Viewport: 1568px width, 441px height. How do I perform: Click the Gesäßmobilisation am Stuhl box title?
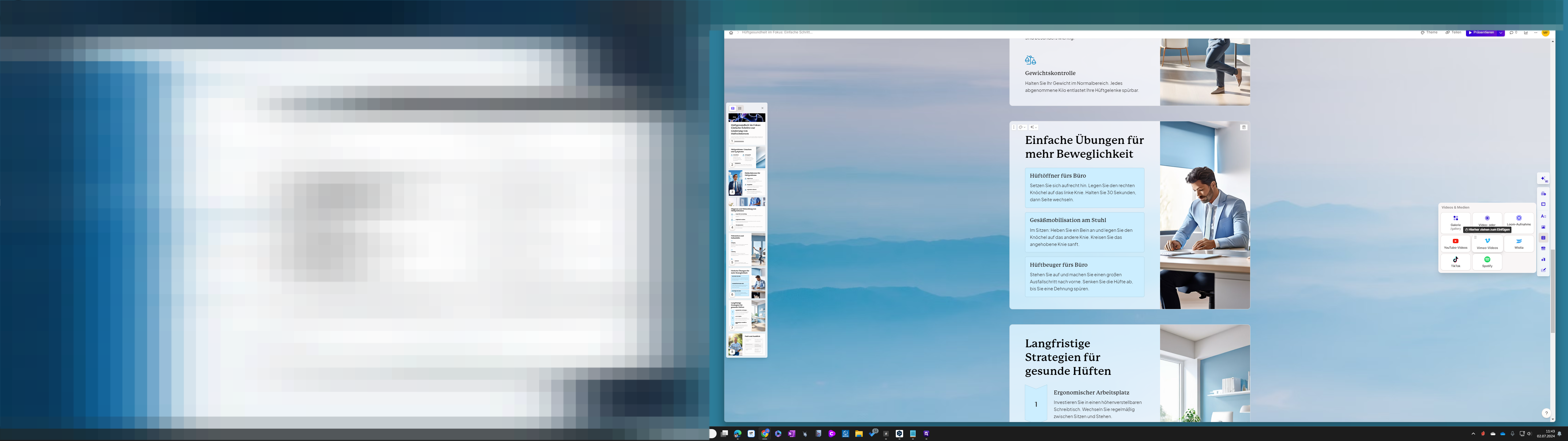(x=1068, y=220)
